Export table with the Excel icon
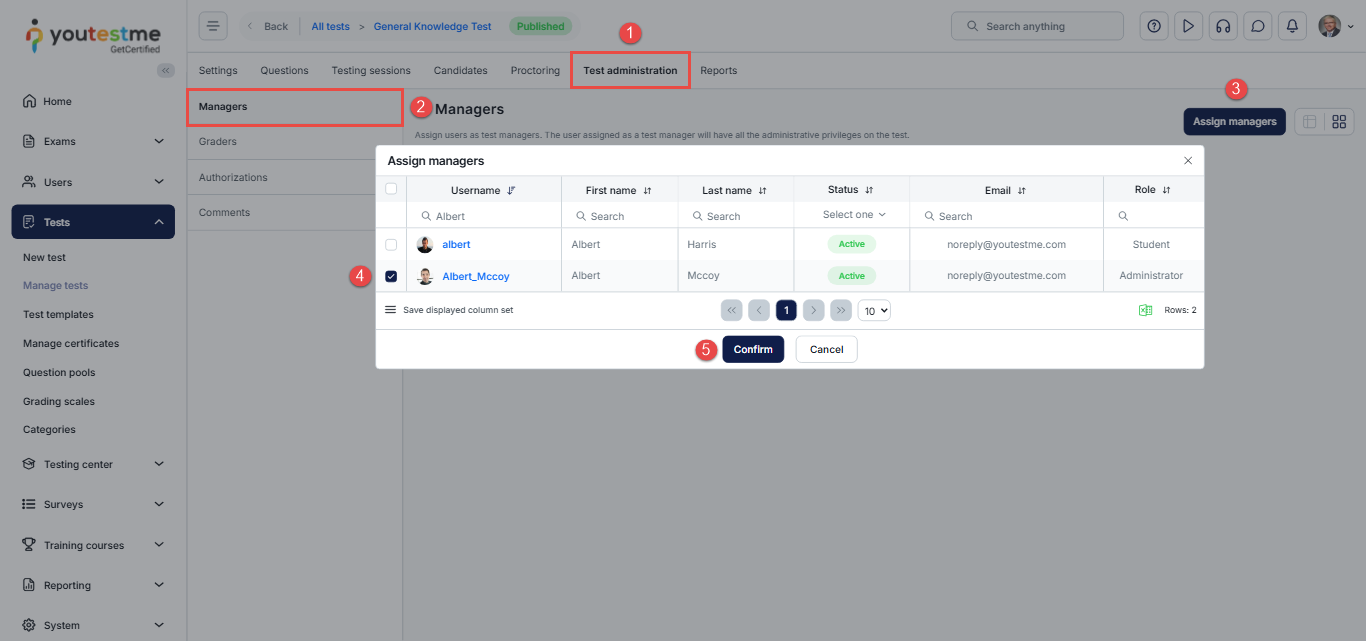 click(1145, 310)
